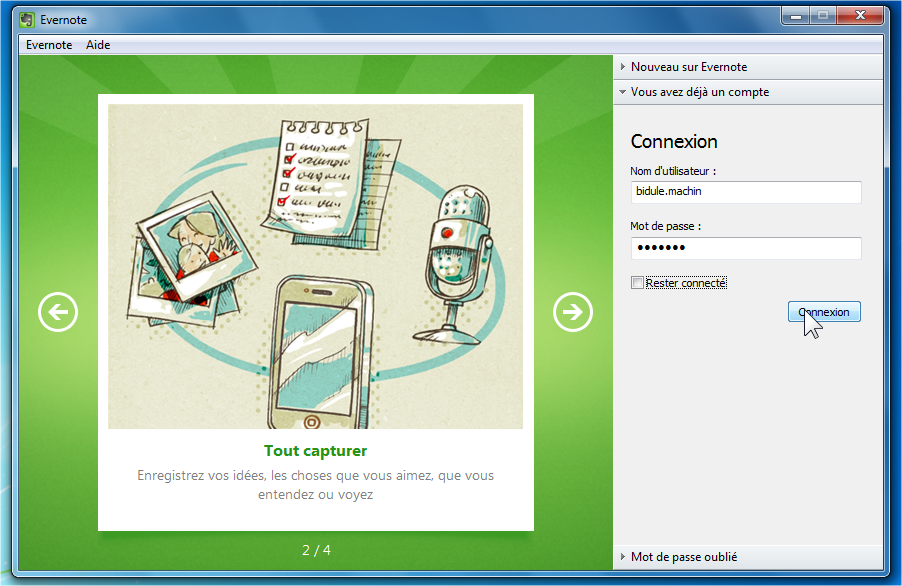
Task: Click the Nom d'utilisateur text field
Action: point(745,192)
